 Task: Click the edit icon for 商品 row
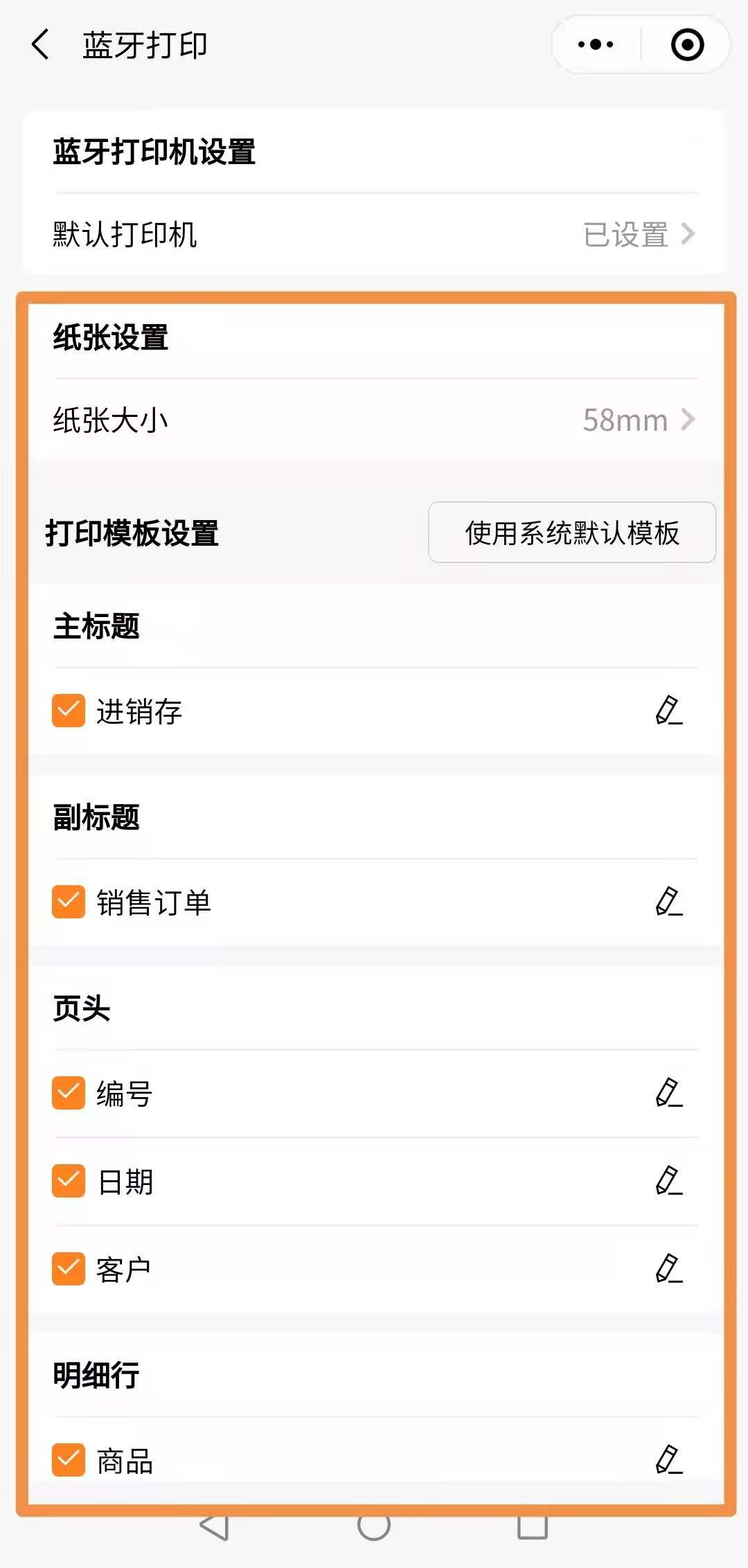(668, 1460)
